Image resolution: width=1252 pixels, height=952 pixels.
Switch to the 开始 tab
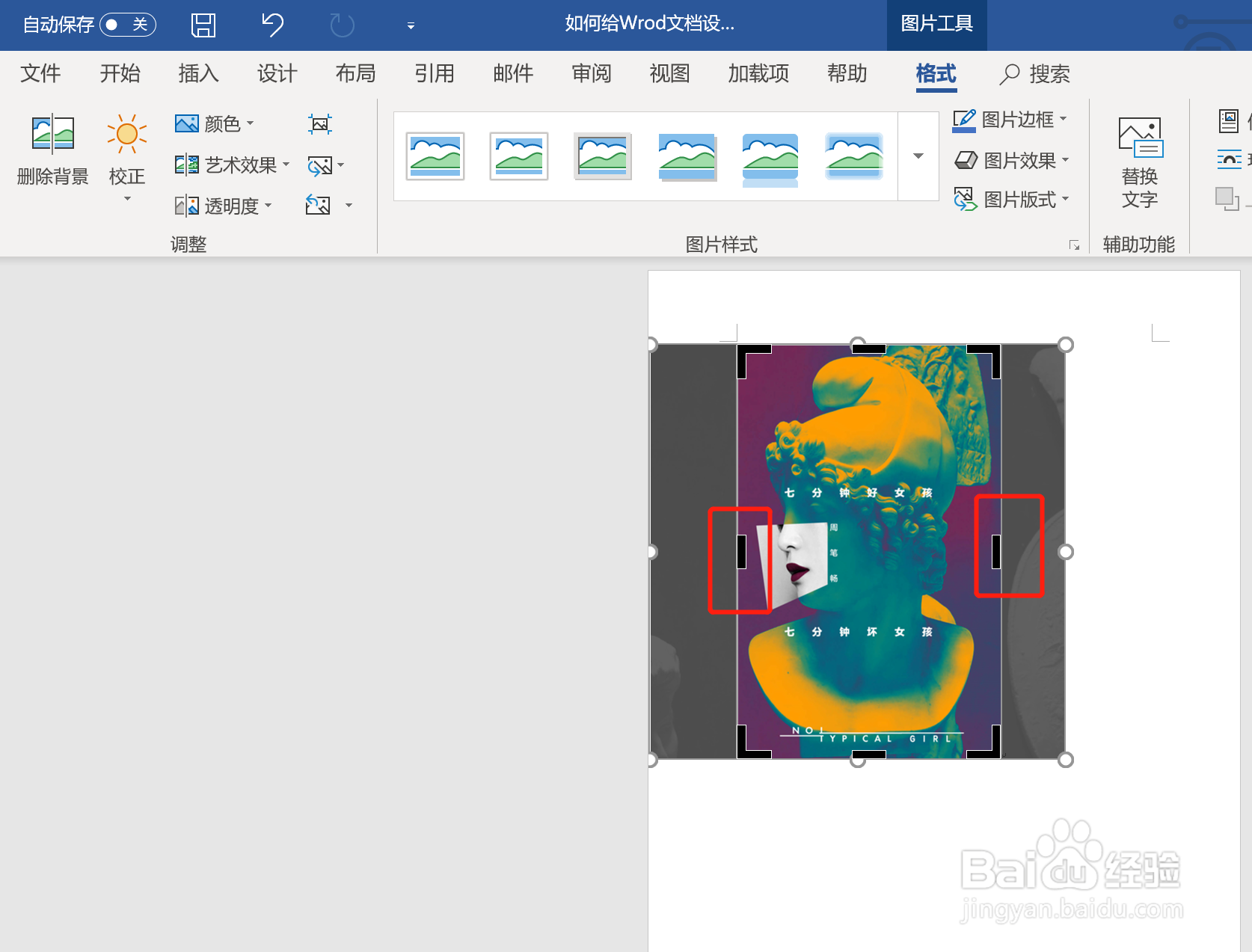(x=120, y=73)
